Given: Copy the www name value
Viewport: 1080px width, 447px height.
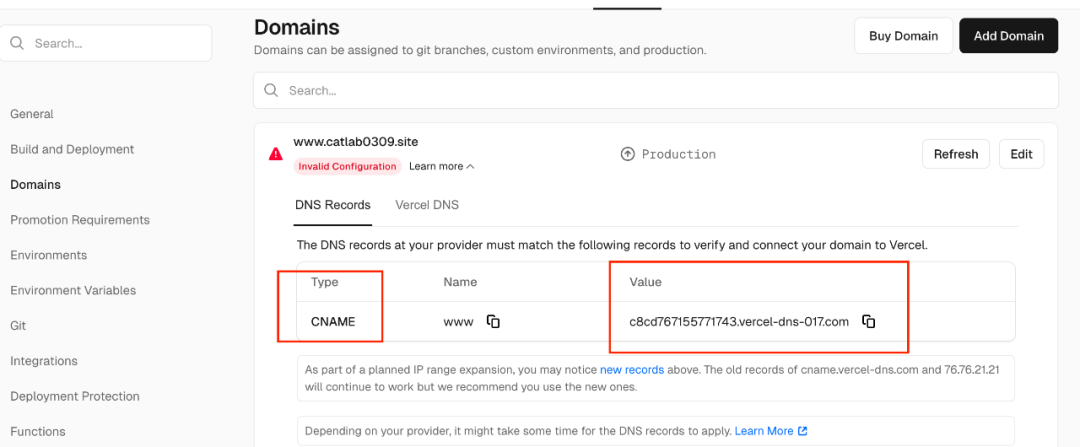Looking at the screenshot, I should (493, 321).
